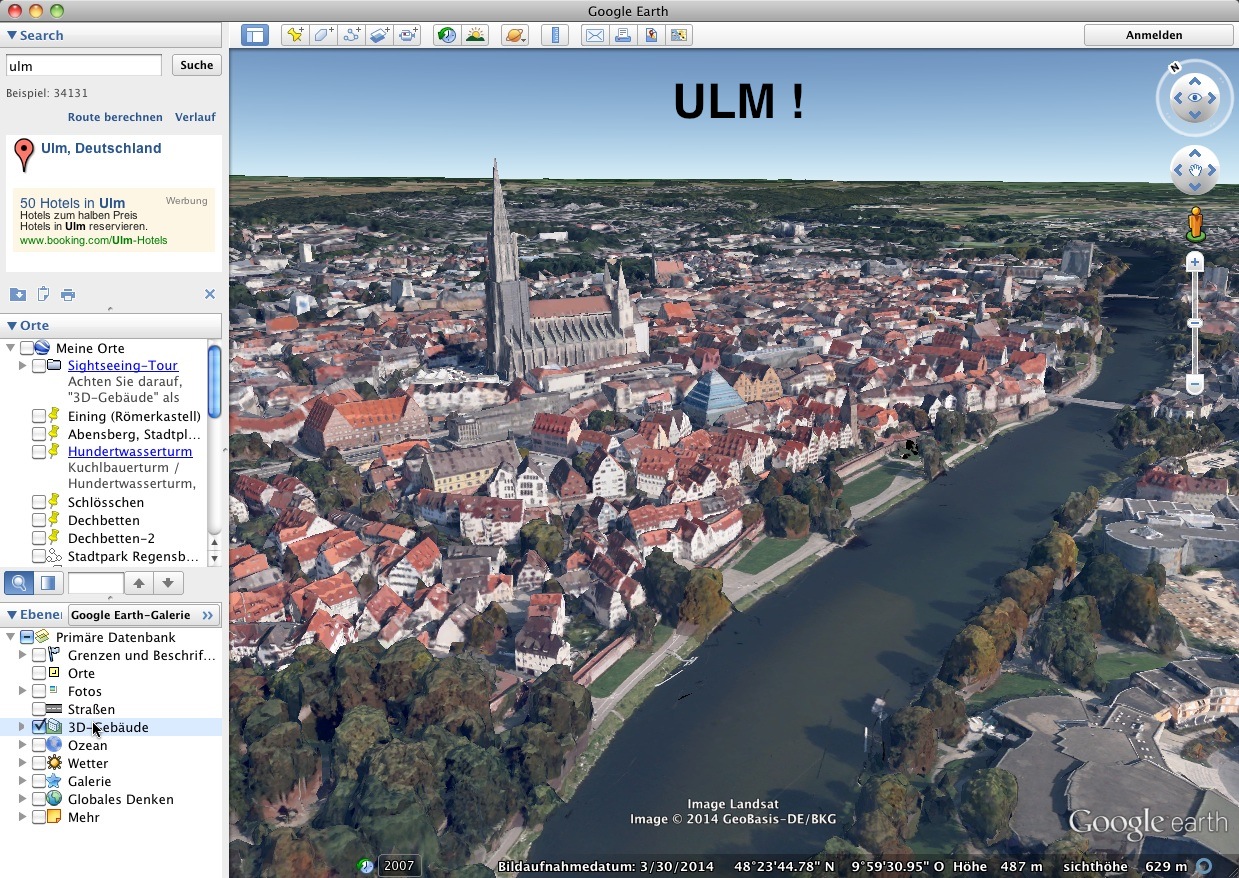The height and width of the screenshot is (878, 1239).
Task: Open the planet selection dropdown
Action: [514, 35]
